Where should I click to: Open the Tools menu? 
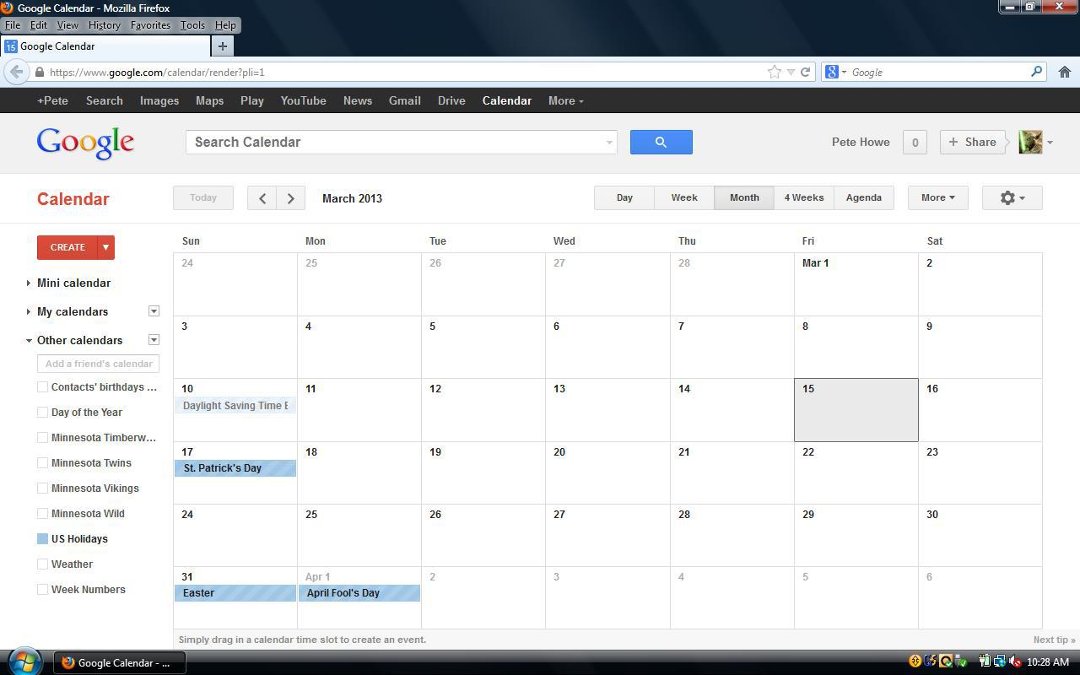192,25
